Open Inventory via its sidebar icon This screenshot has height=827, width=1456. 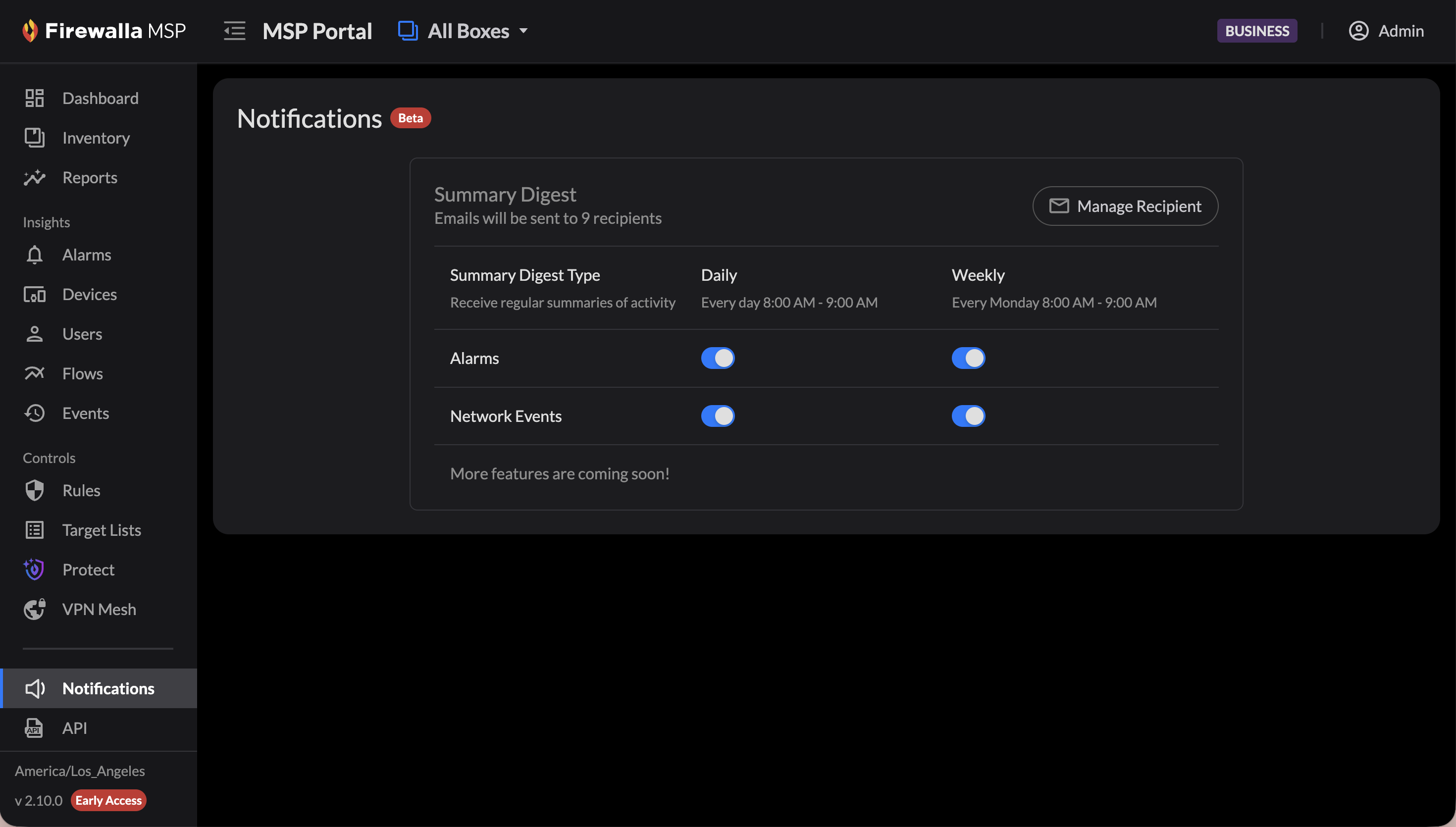coord(34,138)
